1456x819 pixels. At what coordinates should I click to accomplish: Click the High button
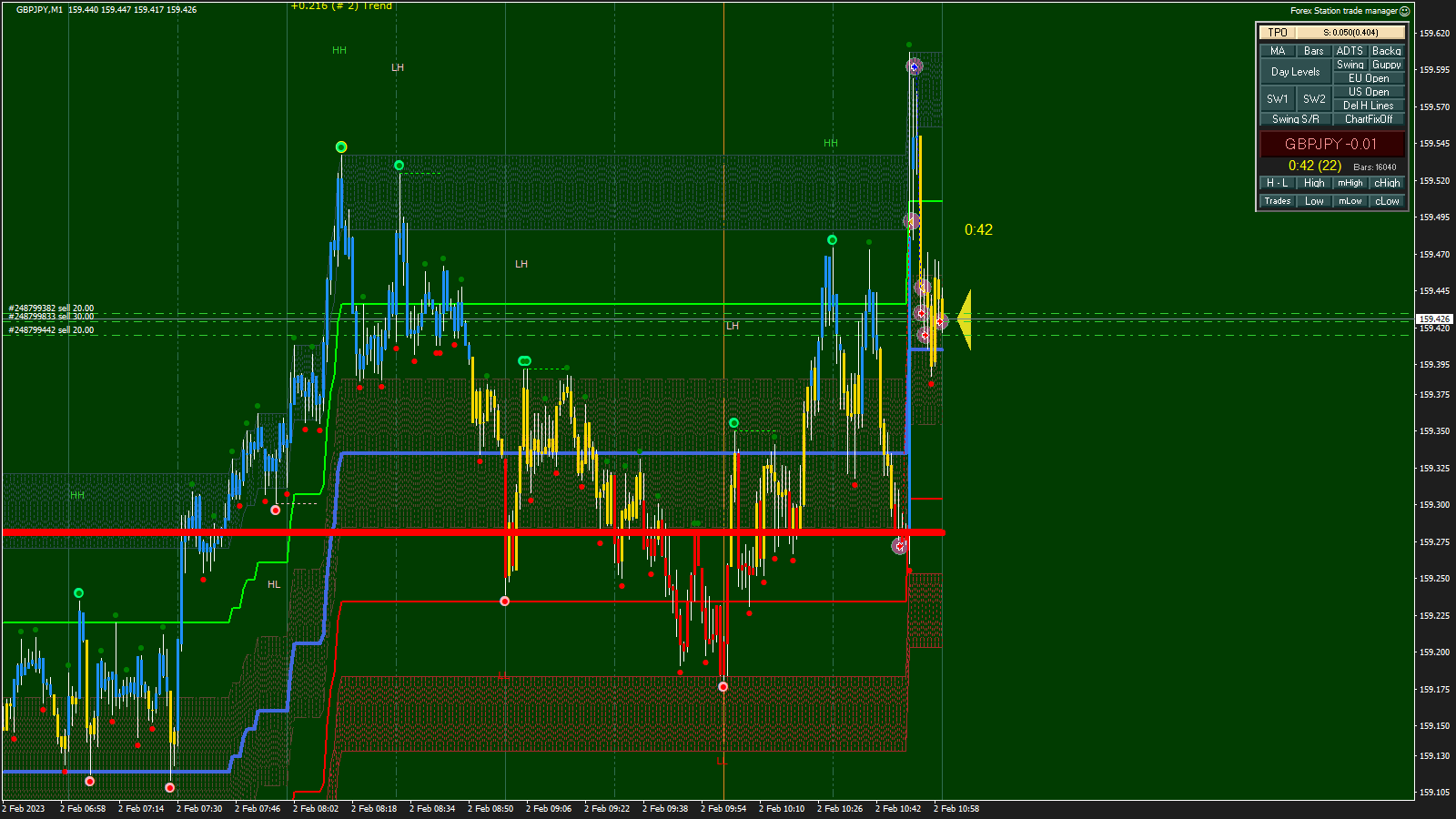1314,183
